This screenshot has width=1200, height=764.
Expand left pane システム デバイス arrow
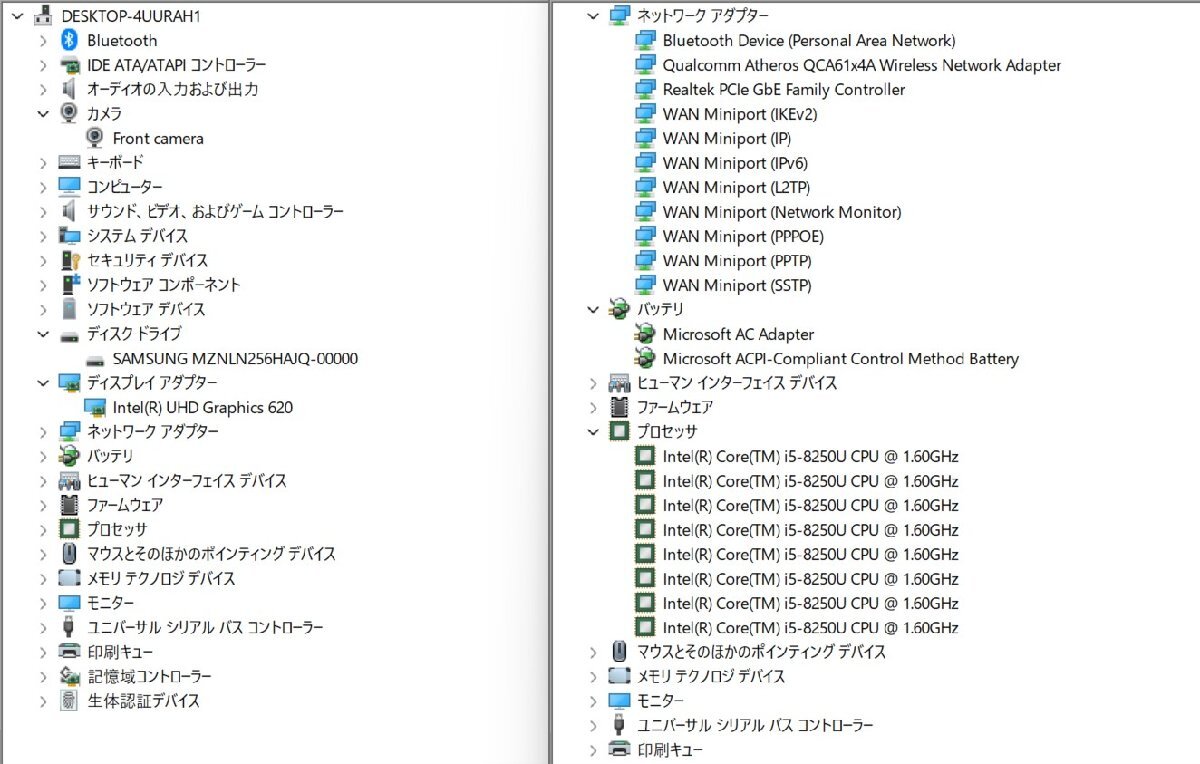[x=43, y=236]
